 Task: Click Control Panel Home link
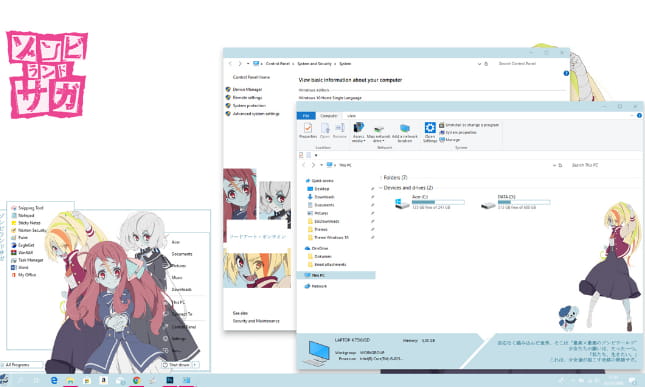click(251, 77)
